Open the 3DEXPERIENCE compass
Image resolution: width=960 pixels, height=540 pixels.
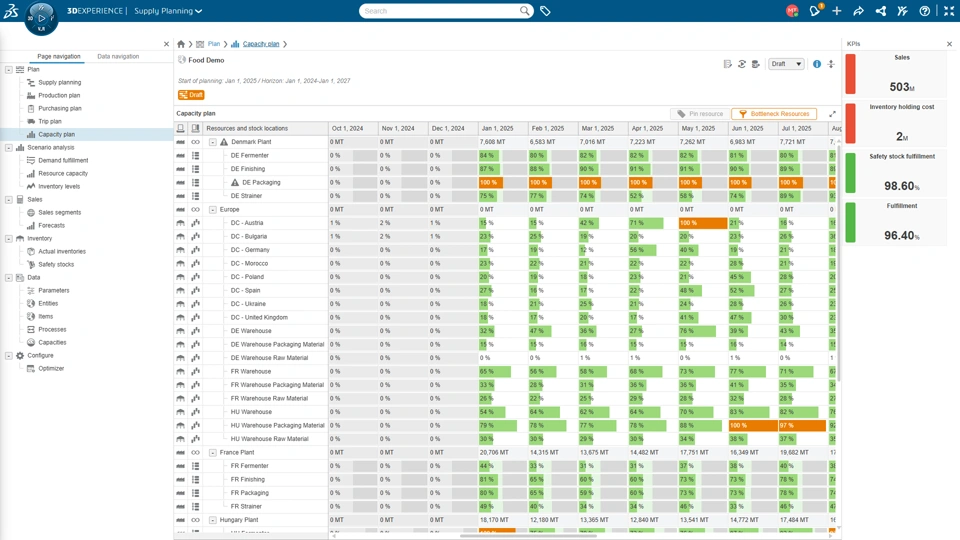[41, 18]
